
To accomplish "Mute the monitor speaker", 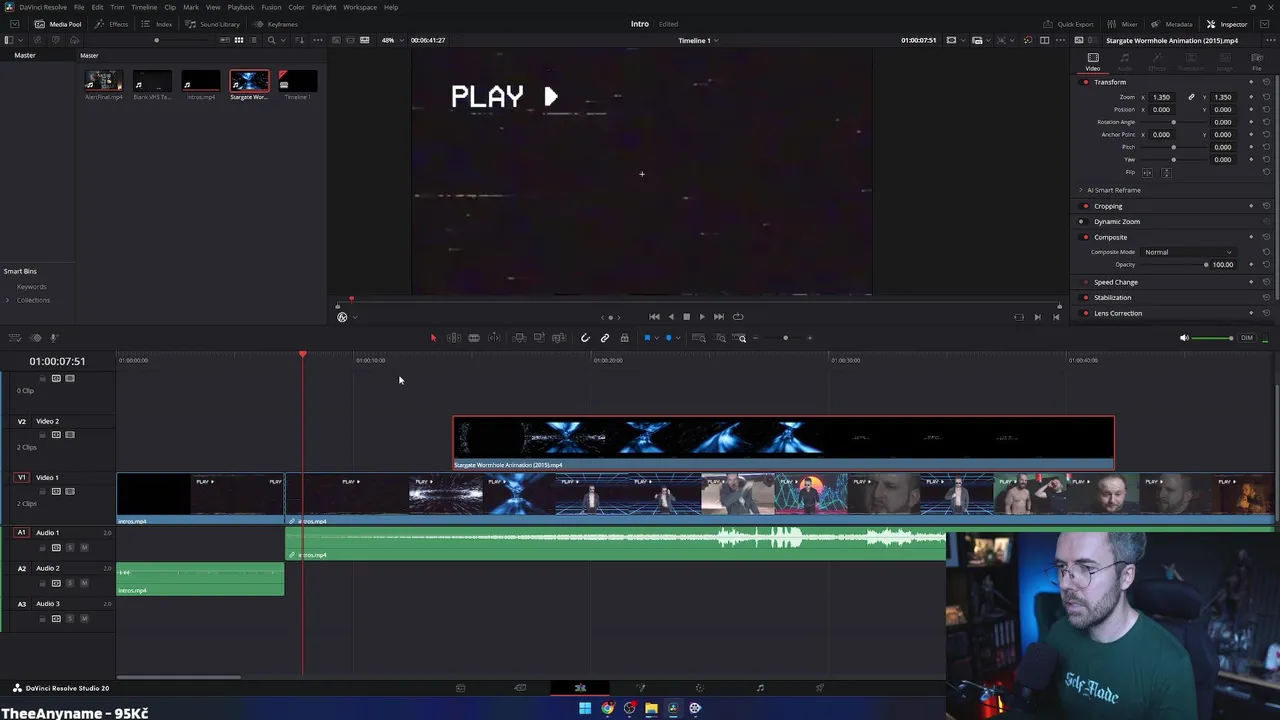I will coord(1184,338).
